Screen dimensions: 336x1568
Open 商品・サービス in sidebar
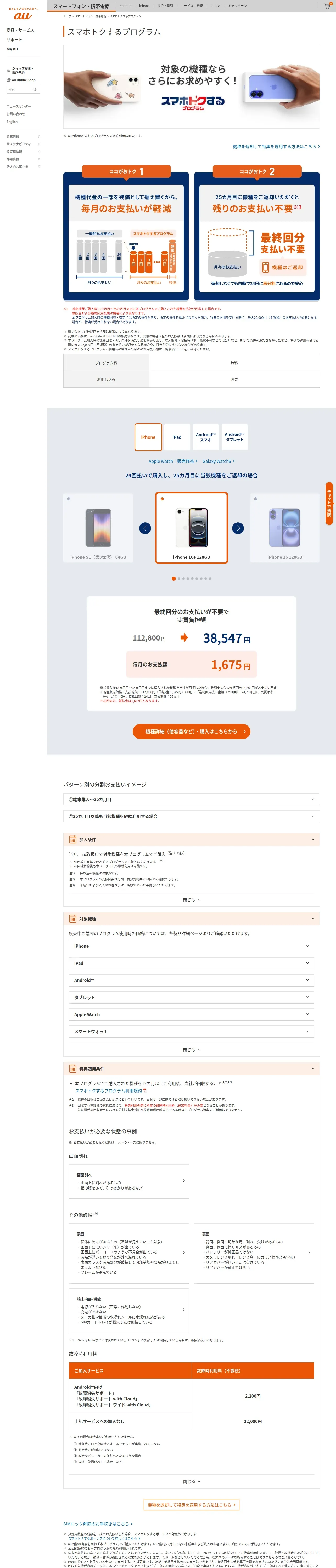pyautogui.click(x=20, y=30)
